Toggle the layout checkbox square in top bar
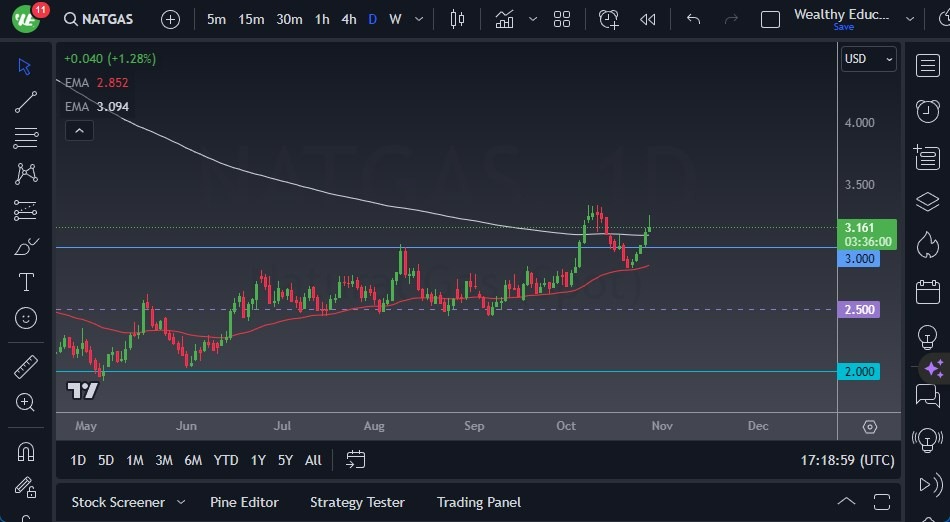Screen dimensions: 950x522 pyautogui.click(x=770, y=19)
